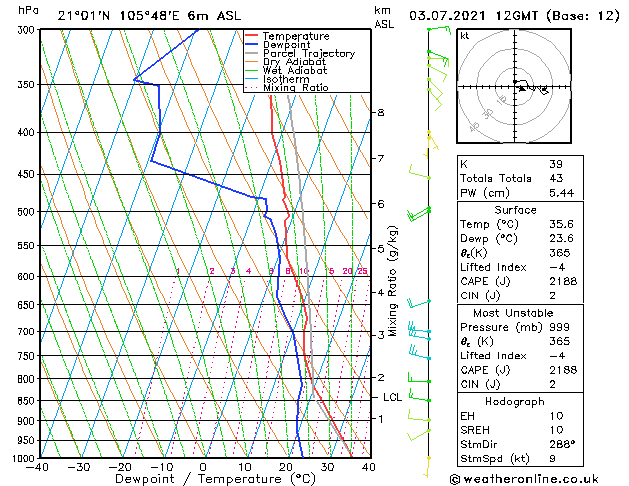Image resolution: width=629 pixels, height=486 pixels.
Task: Click the StmSpd (kt) value 9
Action: [552, 458]
